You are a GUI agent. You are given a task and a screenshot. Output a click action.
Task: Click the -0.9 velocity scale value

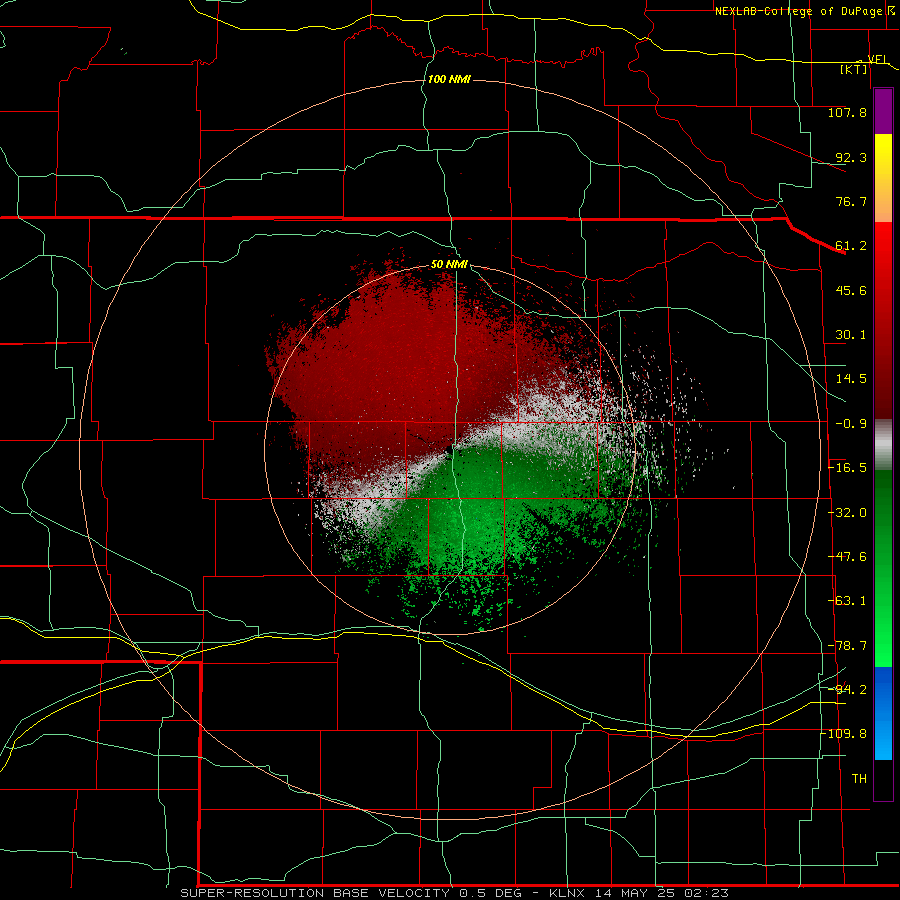point(851,424)
